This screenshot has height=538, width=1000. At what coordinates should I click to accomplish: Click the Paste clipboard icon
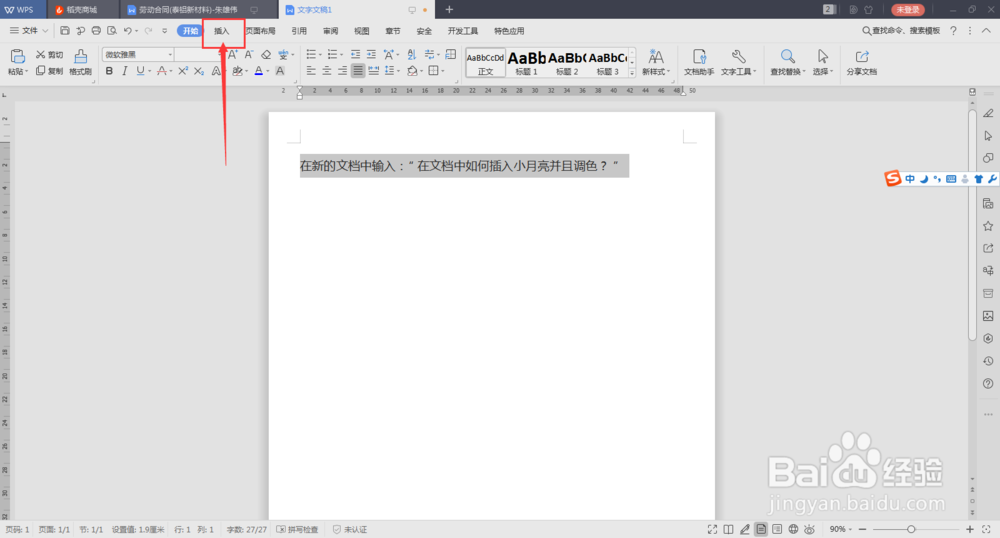tap(18, 56)
